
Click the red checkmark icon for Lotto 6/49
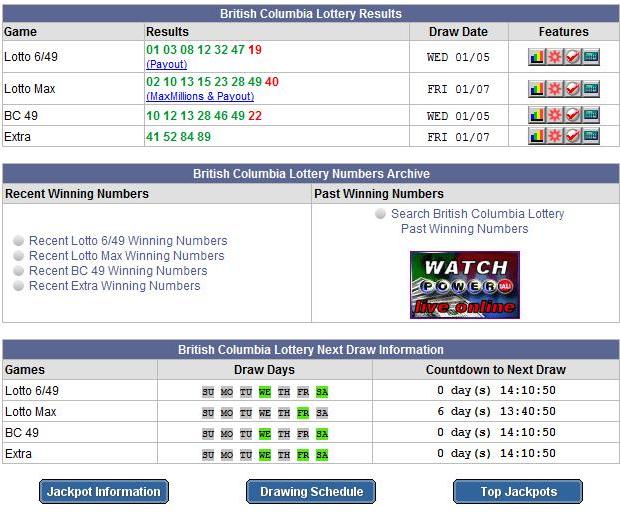[x=573, y=57]
